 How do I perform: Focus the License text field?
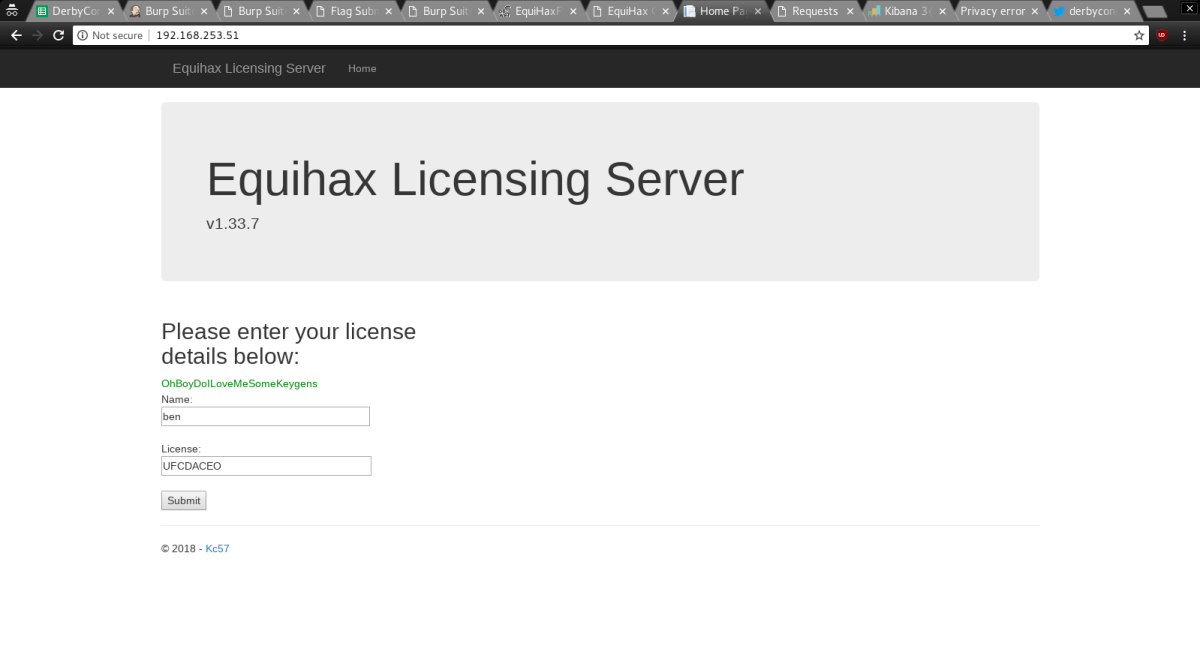(266, 466)
